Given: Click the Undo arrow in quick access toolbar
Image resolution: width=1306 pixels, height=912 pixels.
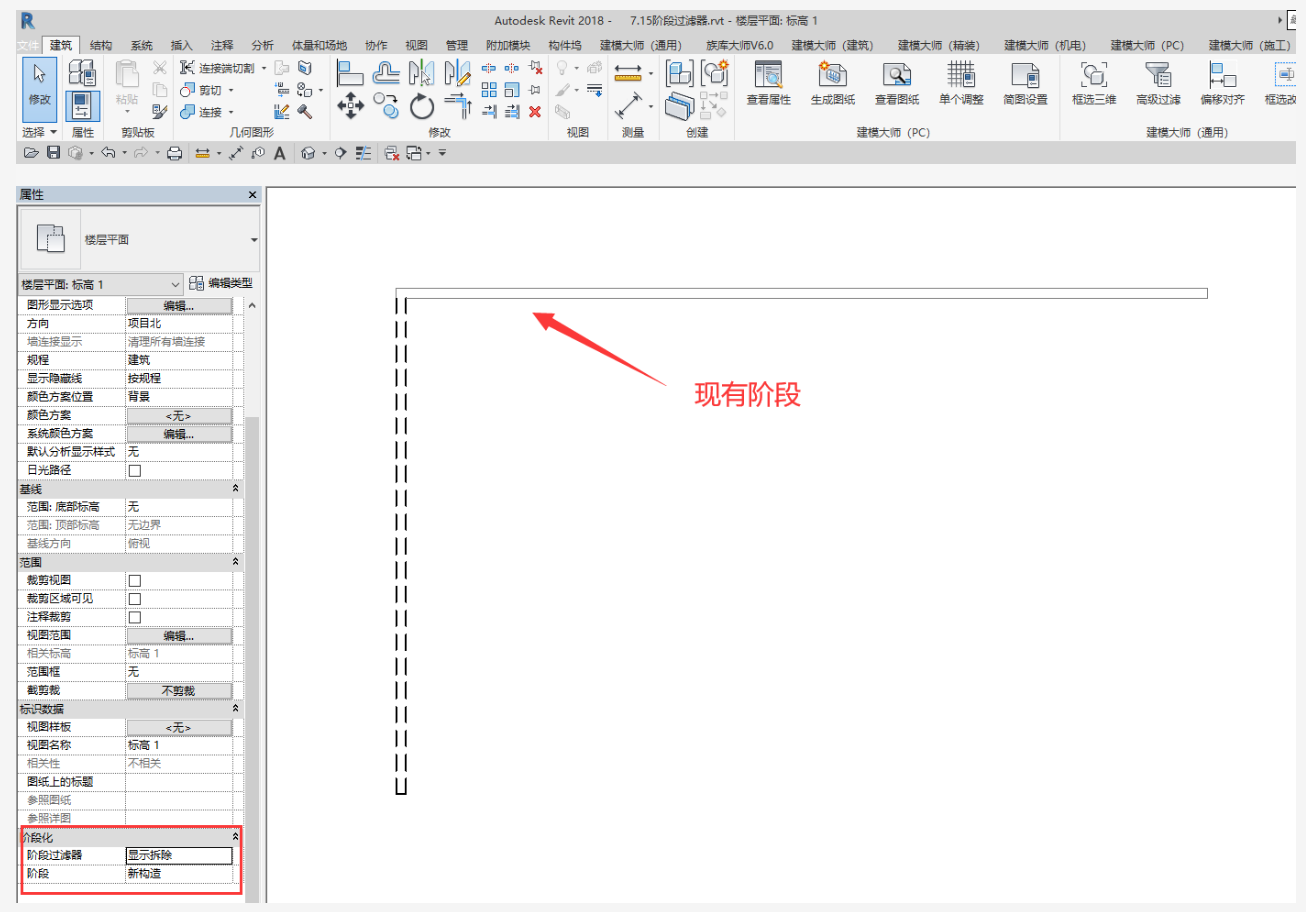Looking at the screenshot, I should (x=108, y=153).
